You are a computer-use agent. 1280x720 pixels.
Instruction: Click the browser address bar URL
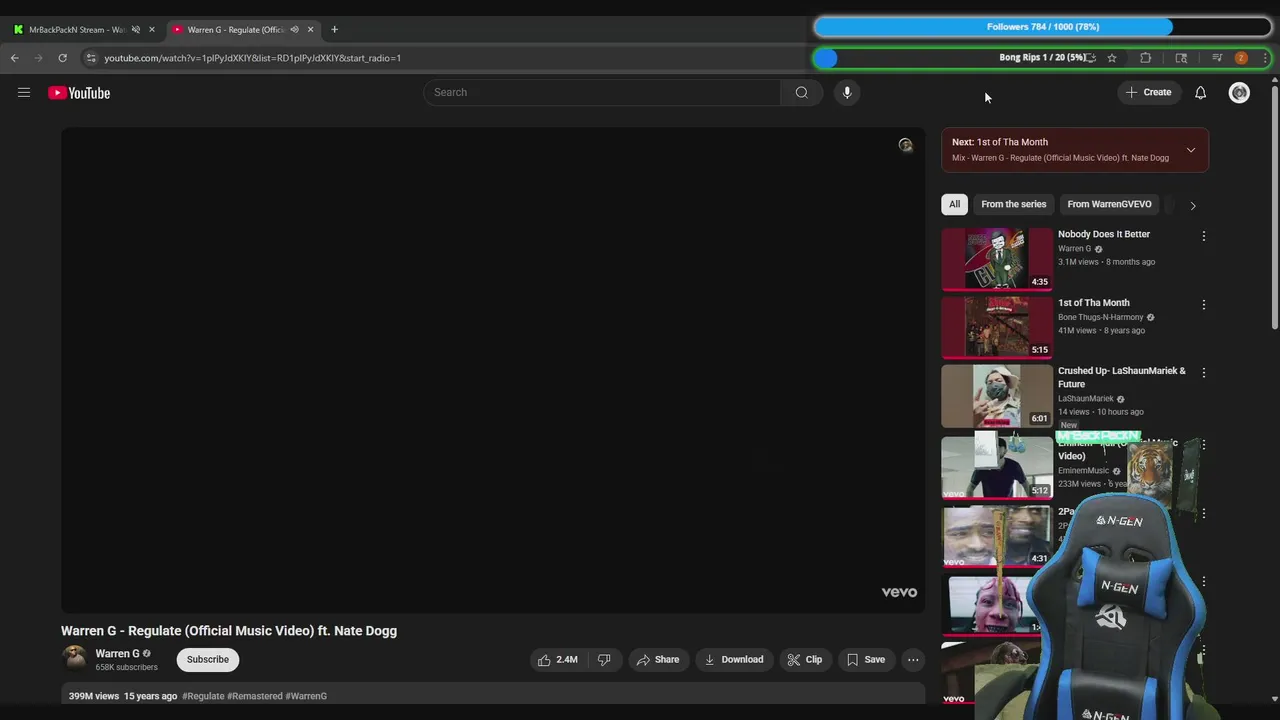pyautogui.click(x=252, y=58)
